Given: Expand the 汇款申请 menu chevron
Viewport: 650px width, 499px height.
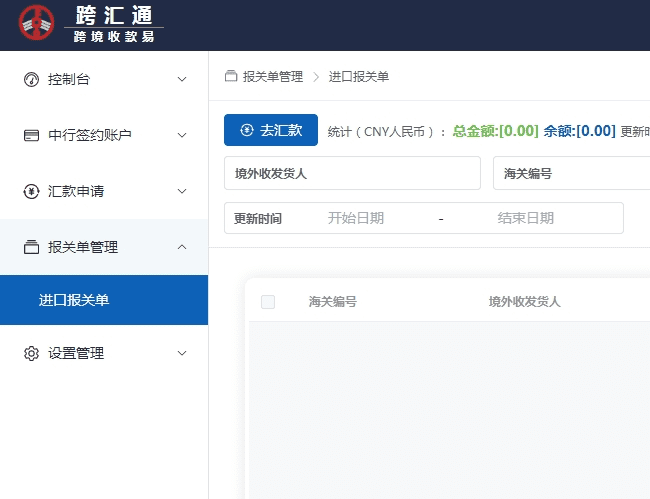Looking at the screenshot, I should tap(182, 191).
